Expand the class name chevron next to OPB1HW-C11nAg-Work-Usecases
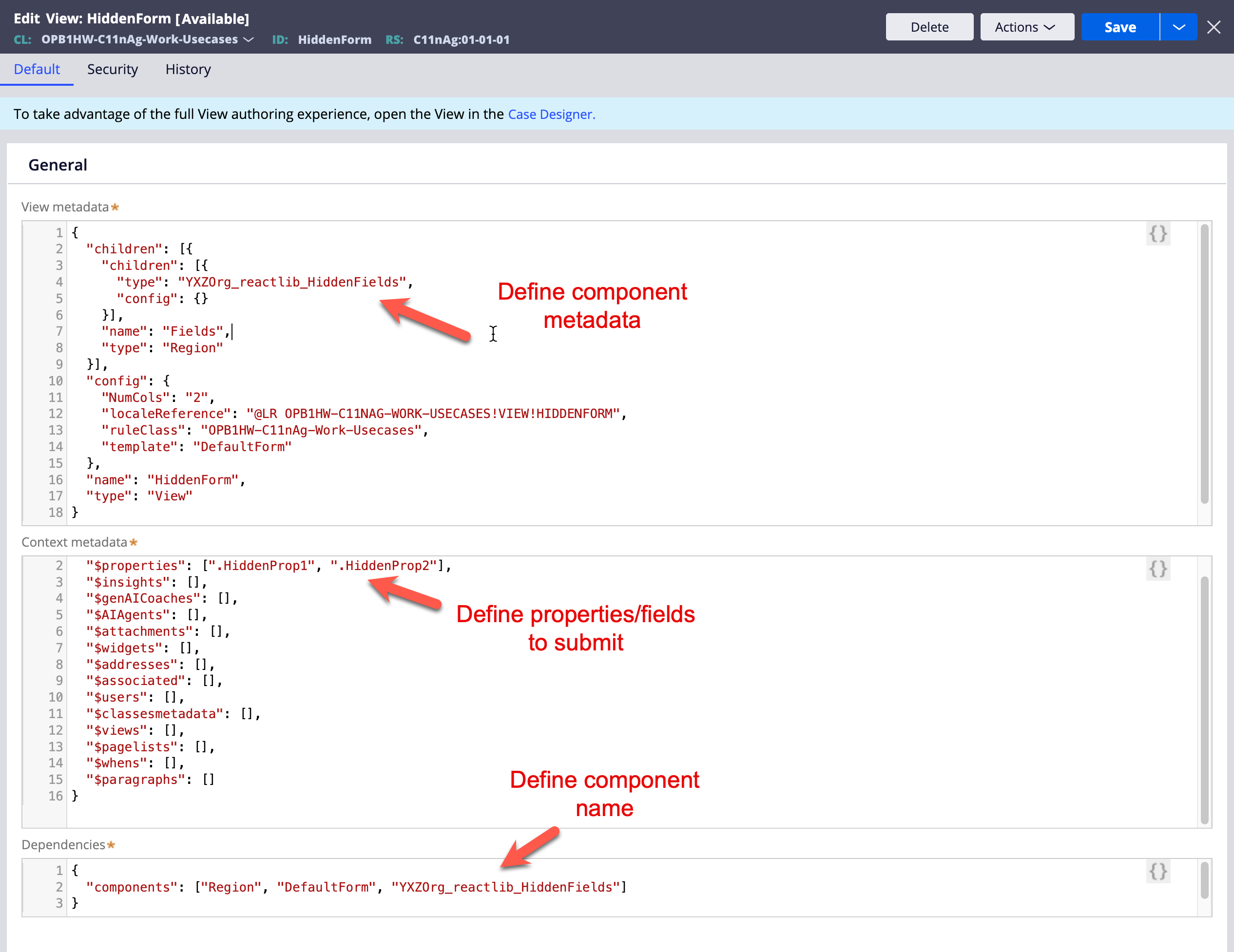Screen dimensions: 1234x952 248,39
